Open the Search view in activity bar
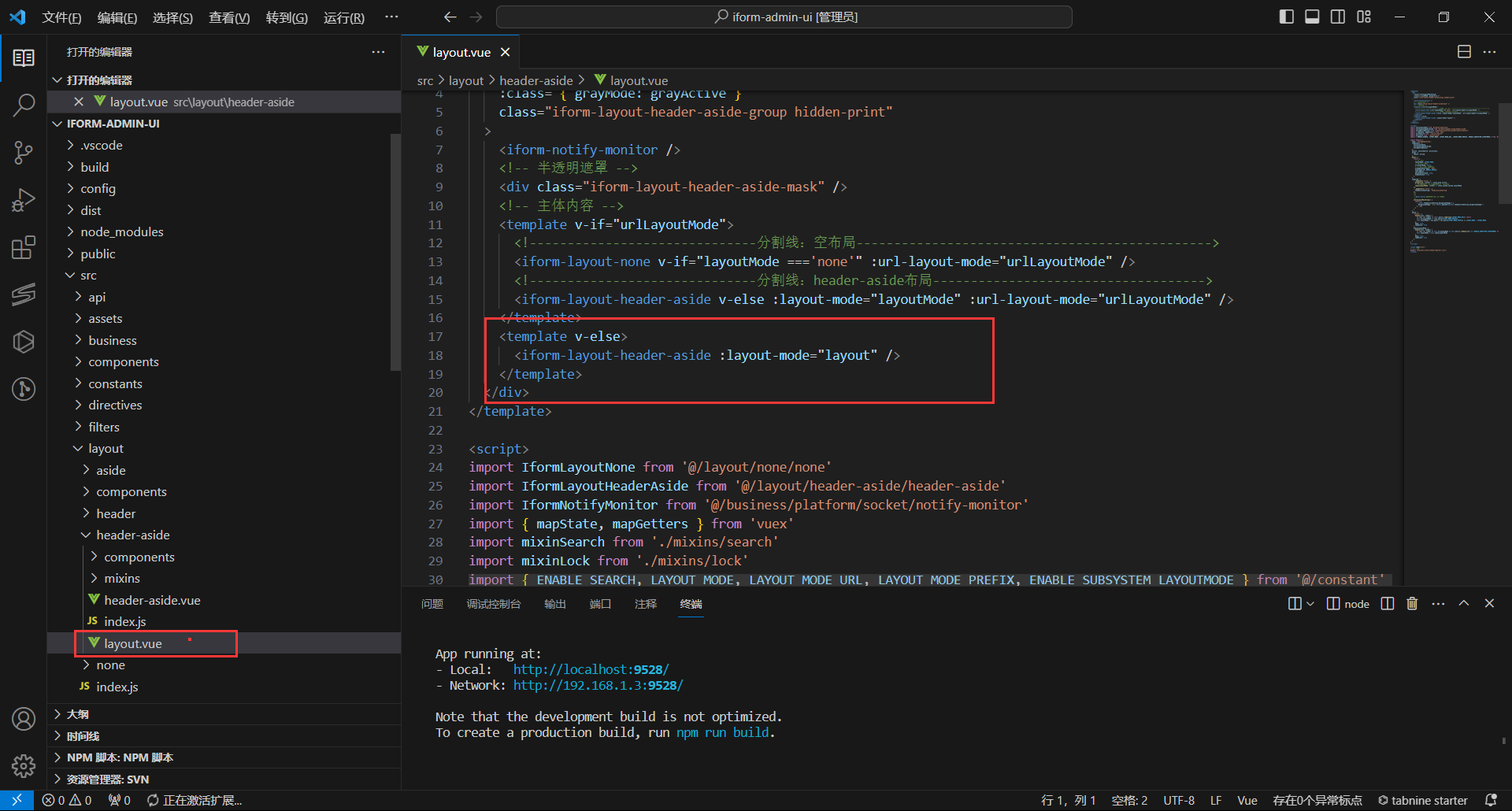 (24, 105)
